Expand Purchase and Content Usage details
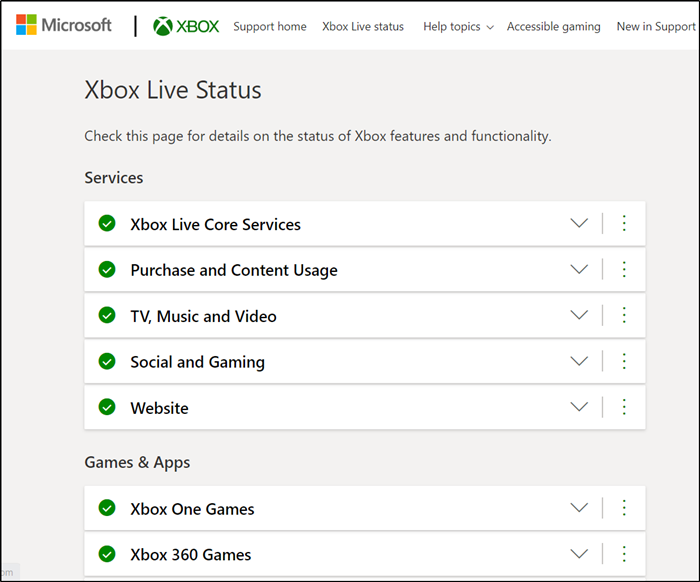The image size is (700, 582). 579,269
